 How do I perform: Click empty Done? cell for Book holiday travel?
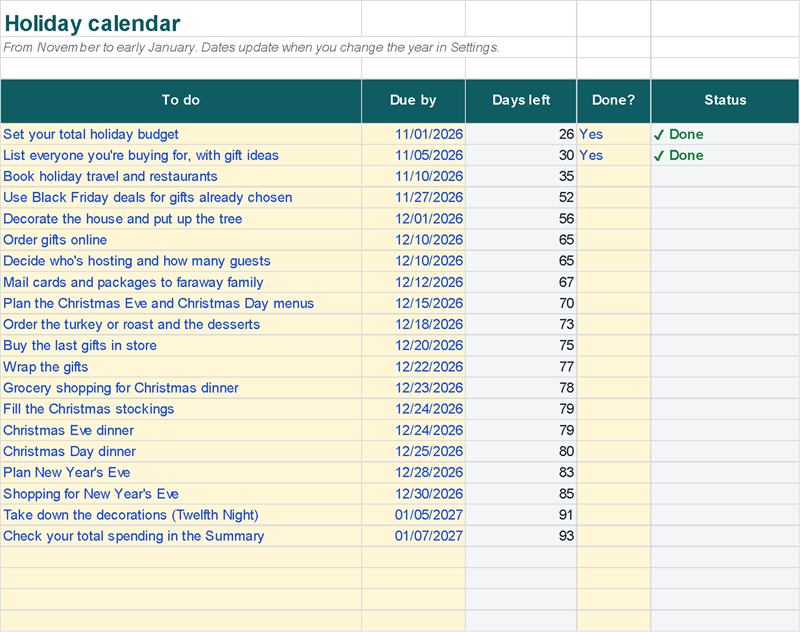tap(614, 176)
